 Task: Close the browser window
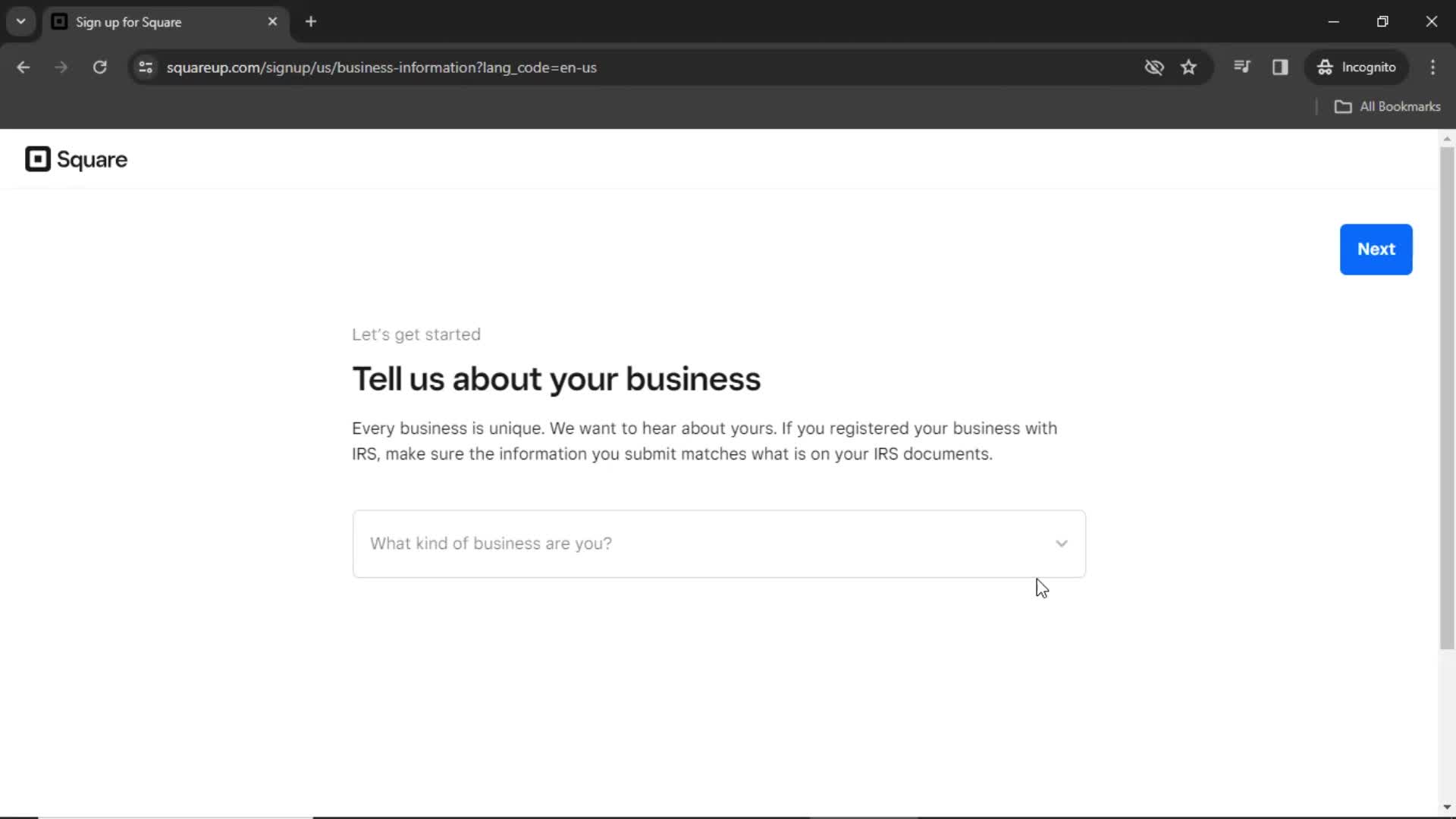[x=1432, y=22]
